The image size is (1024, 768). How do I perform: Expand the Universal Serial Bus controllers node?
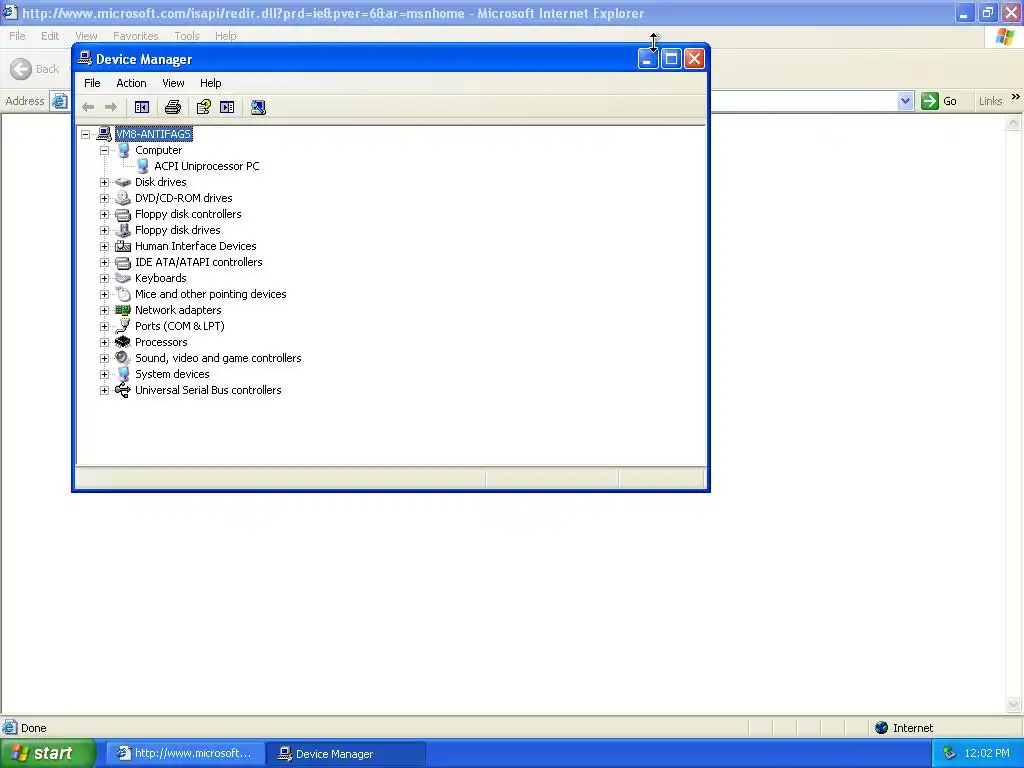[x=104, y=390]
